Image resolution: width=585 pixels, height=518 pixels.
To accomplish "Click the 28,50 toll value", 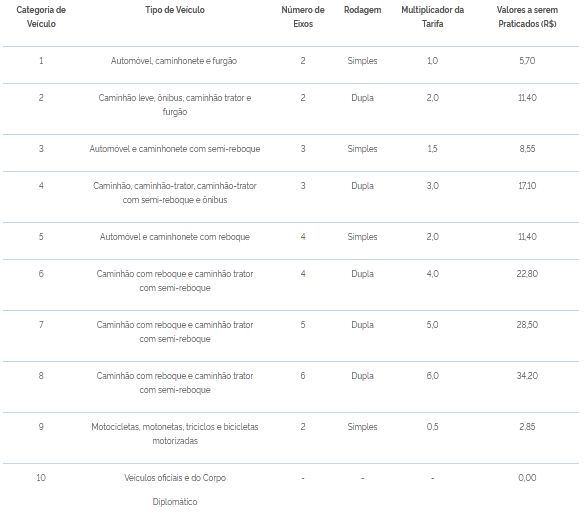I will tap(527, 324).
